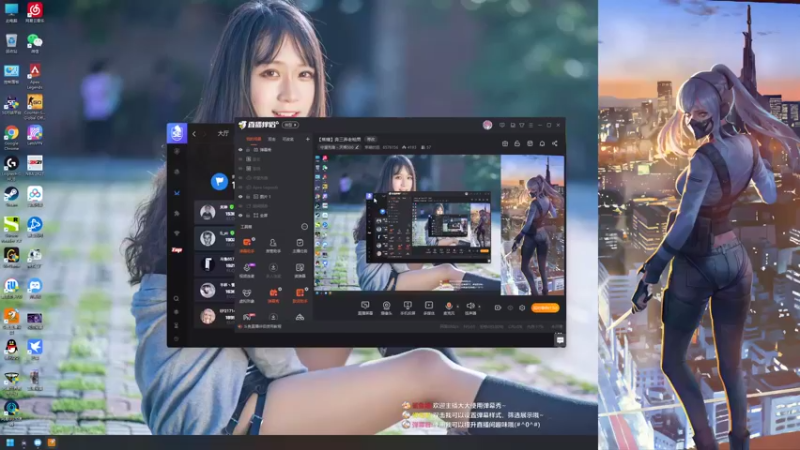
Task: Click the search icon in the lobby sidebar
Action: click(x=177, y=298)
